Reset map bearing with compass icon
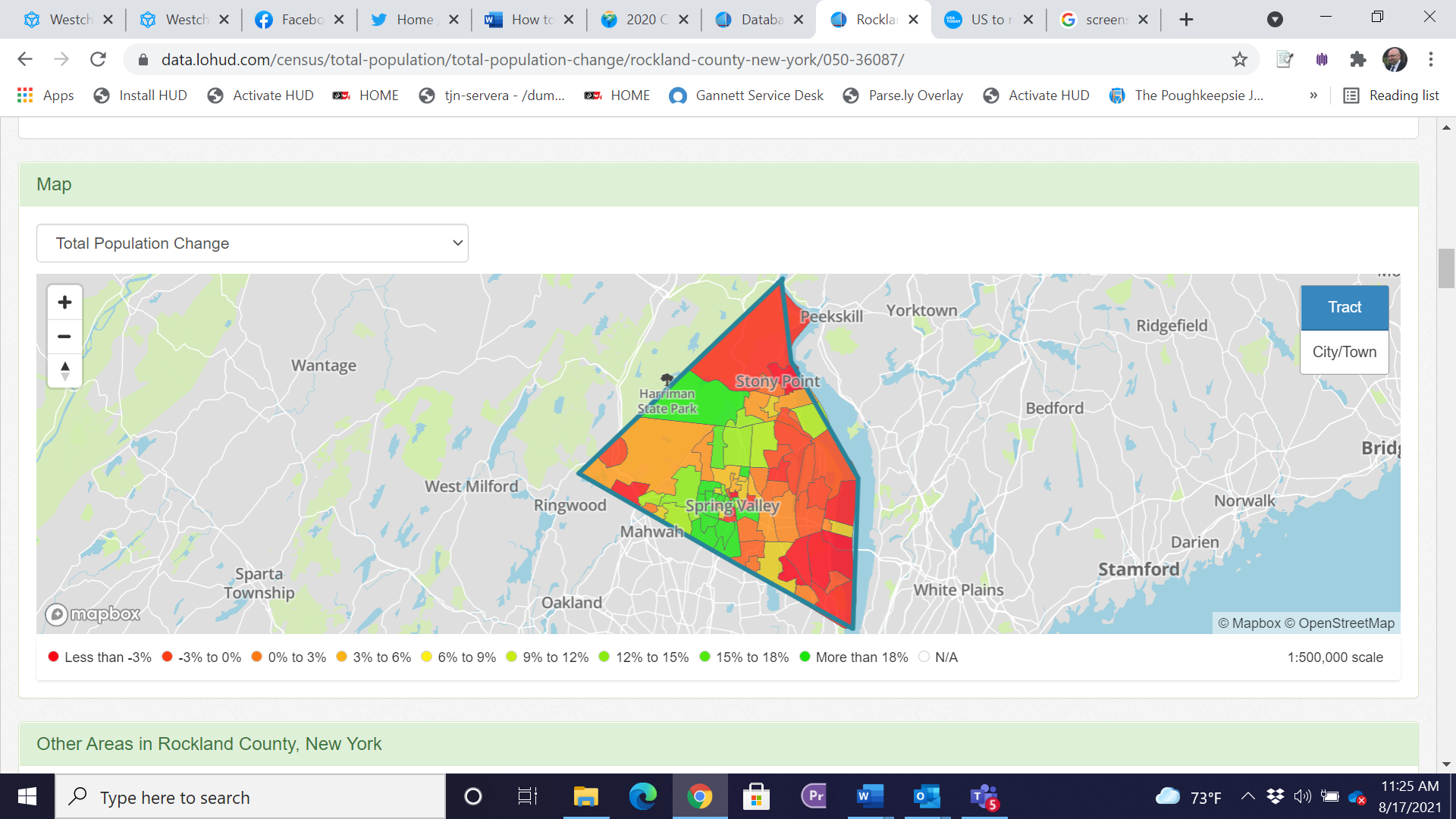The height and width of the screenshot is (819, 1456). (64, 371)
